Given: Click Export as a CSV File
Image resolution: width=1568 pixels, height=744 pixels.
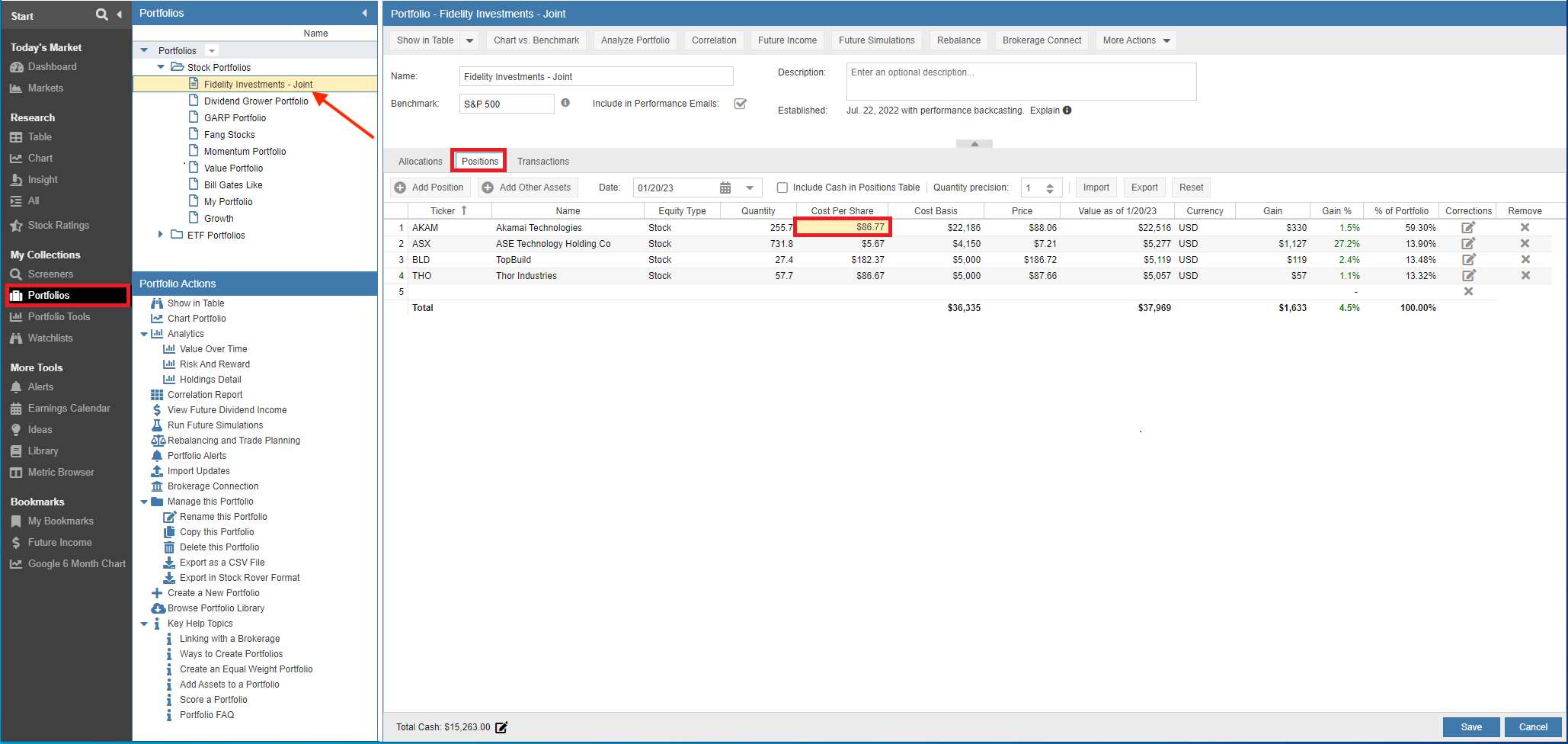Looking at the screenshot, I should click(x=222, y=563).
